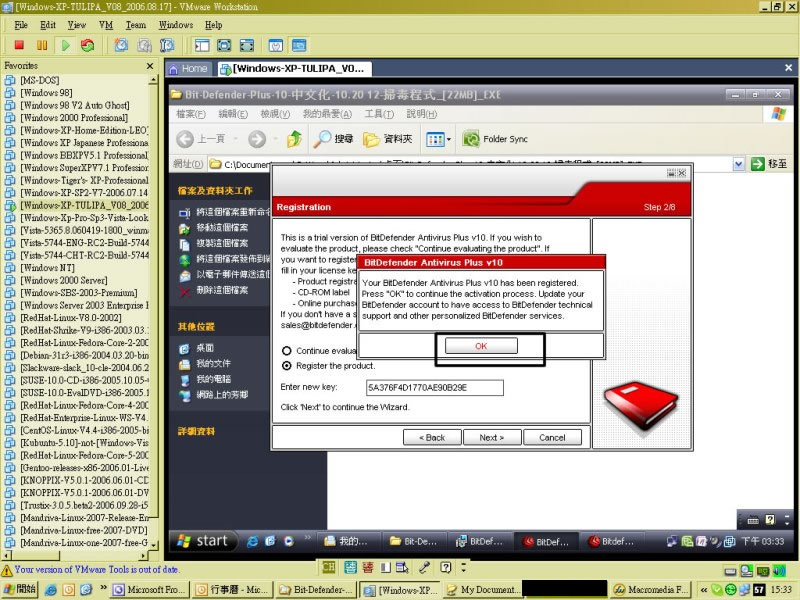
Task: Click the Favorites horizontal scrollbar
Action: click(x=74, y=555)
